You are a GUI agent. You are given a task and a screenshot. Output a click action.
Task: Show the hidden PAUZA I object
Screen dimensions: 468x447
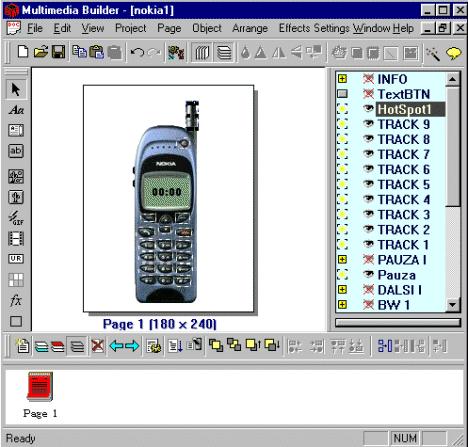(368, 259)
